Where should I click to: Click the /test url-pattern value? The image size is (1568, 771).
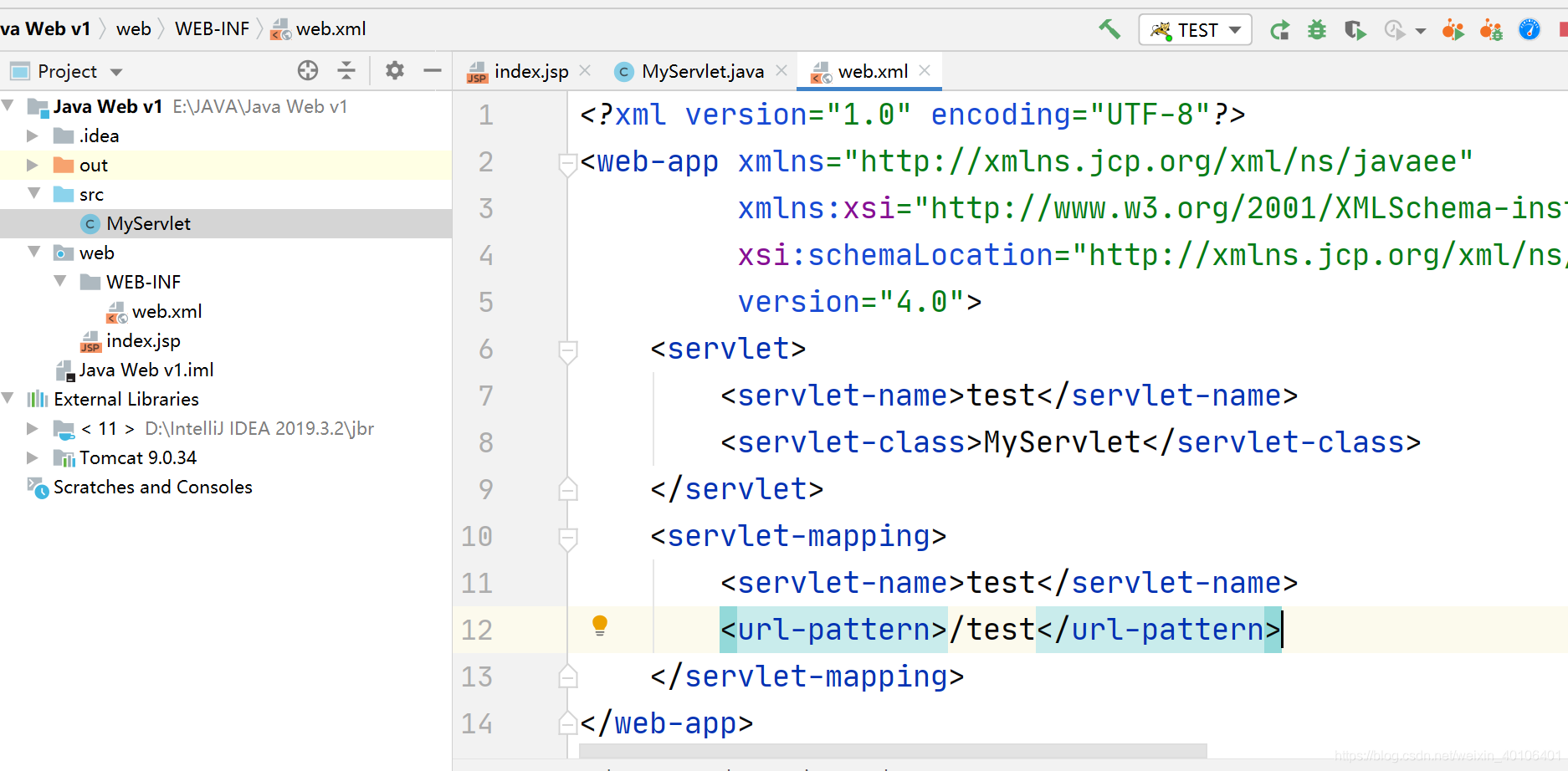[992, 630]
